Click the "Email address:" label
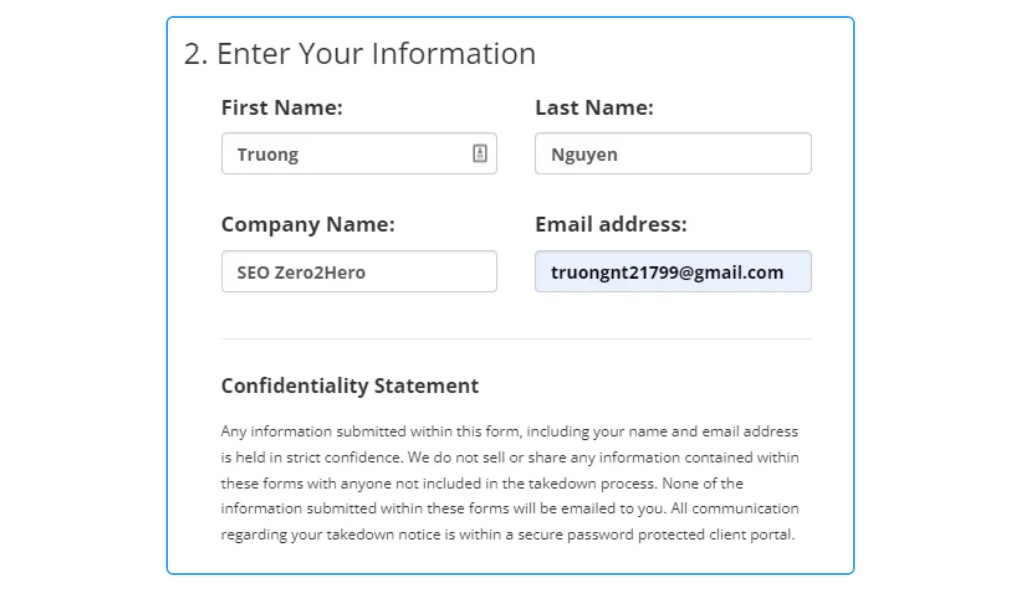Viewport: 1018px width, 592px height. 611,225
